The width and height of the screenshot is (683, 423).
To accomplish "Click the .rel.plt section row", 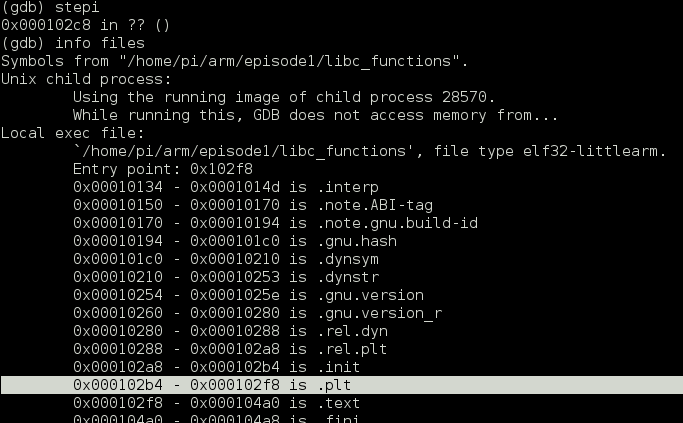I will pyautogui.click(x=230, y=349).
